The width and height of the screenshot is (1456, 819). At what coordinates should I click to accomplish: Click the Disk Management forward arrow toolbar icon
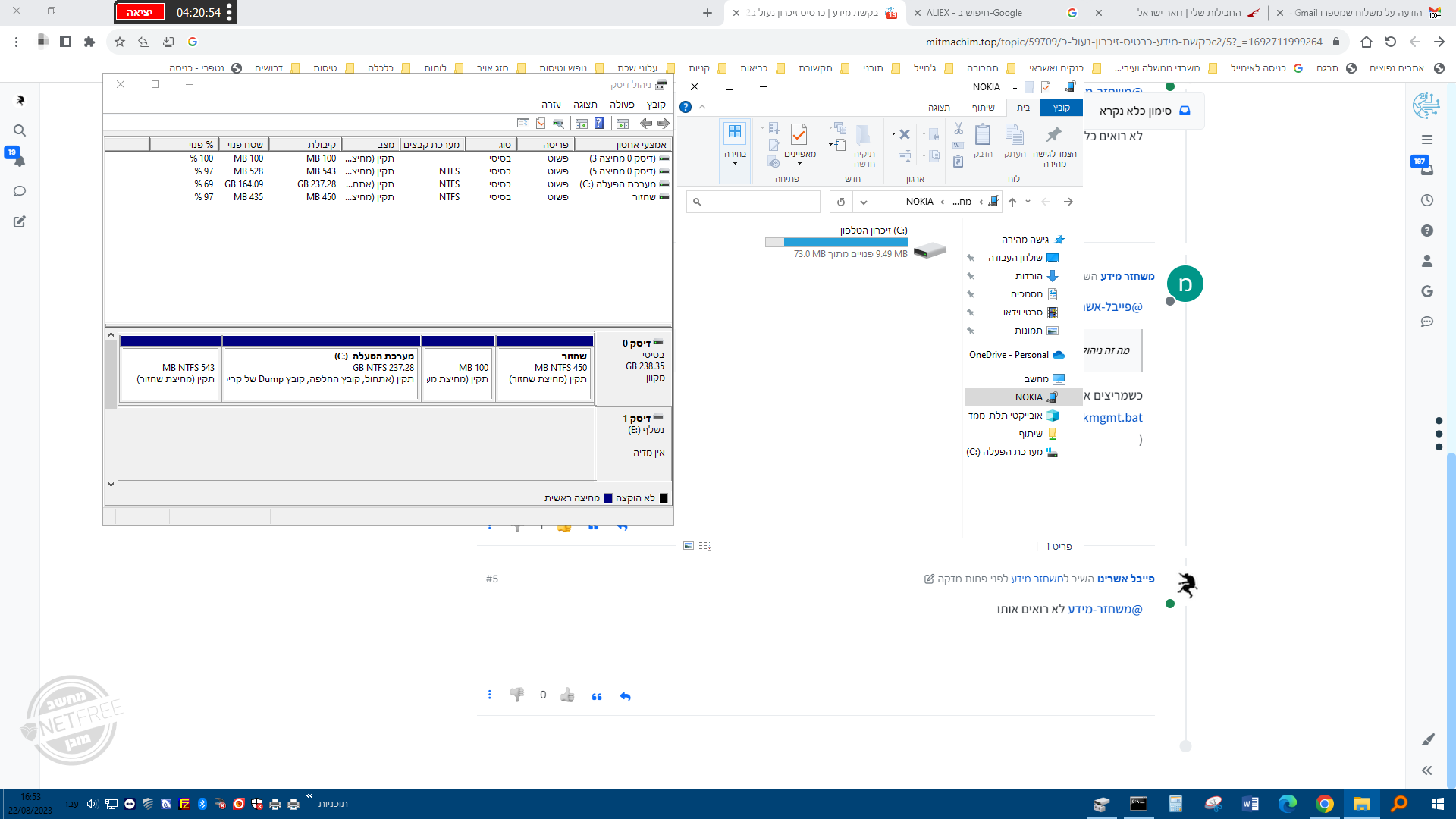664,123
